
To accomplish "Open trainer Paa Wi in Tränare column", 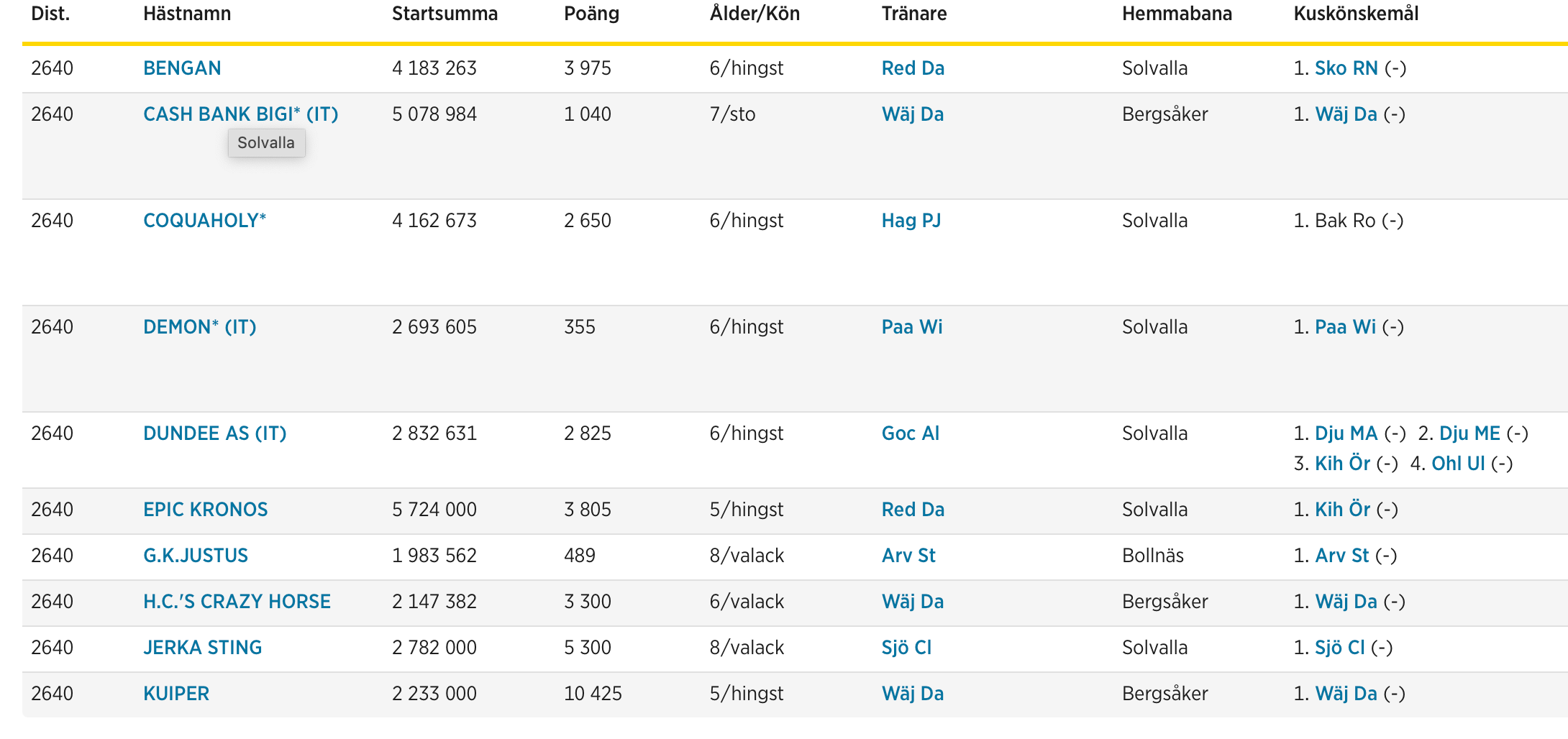I will (911, 327).
